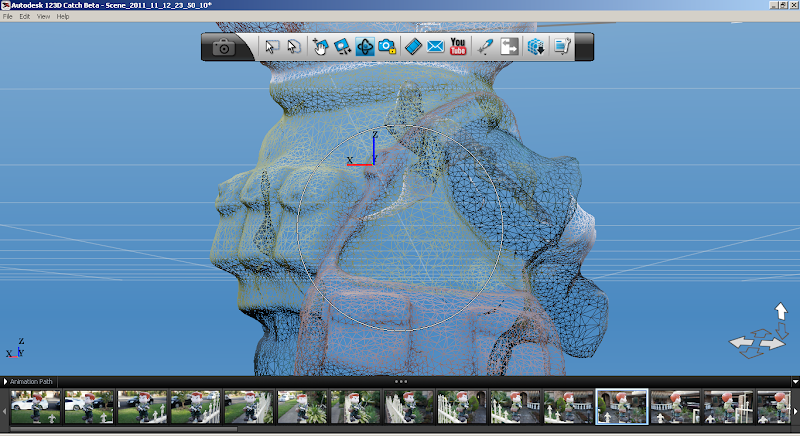Click the white up navigation arrow

point(780,313)
